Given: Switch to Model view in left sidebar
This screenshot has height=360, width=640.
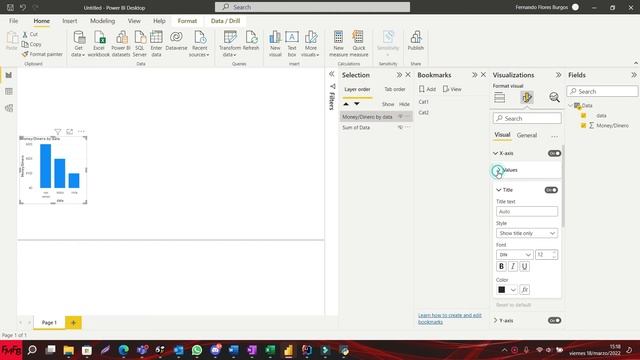Looking at the screenshot, I should click(9, 108).
